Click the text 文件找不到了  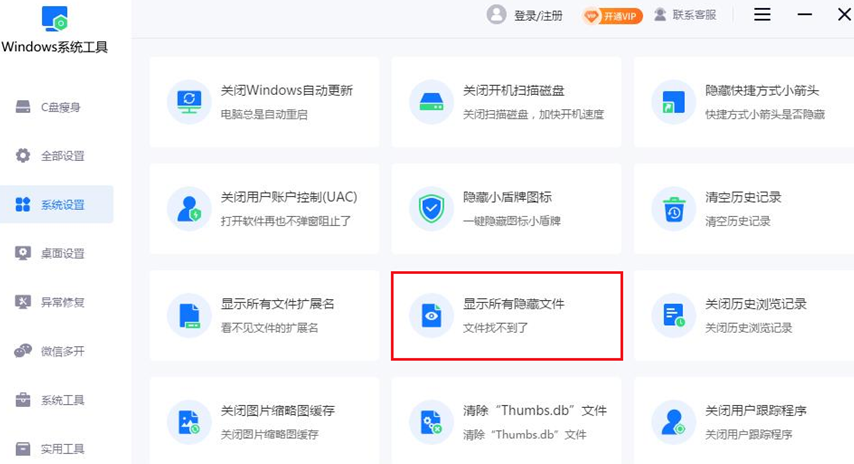coord(496,328)
